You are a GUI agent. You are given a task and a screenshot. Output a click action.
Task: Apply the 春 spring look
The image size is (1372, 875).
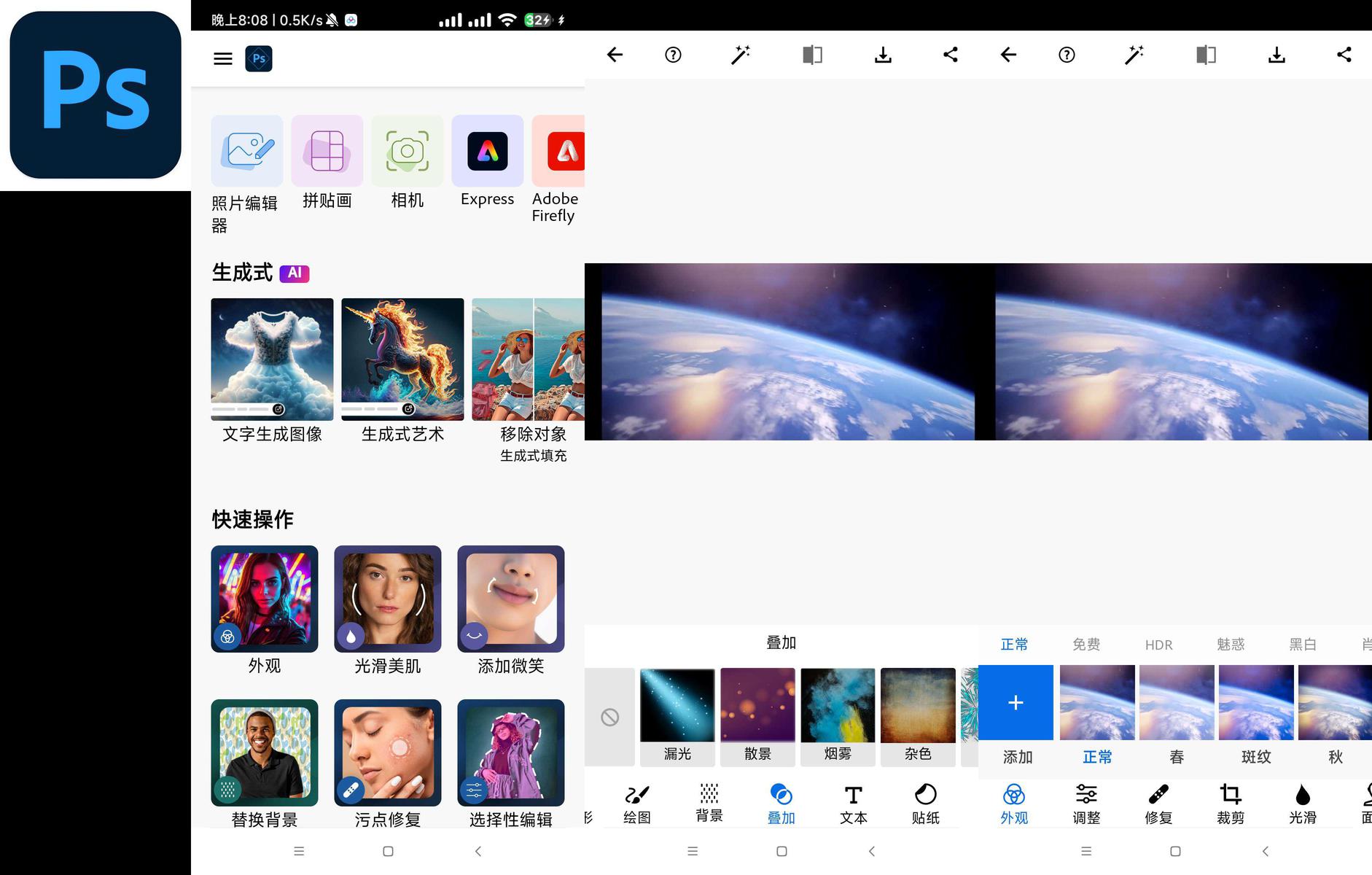[x=1177, y=702]
